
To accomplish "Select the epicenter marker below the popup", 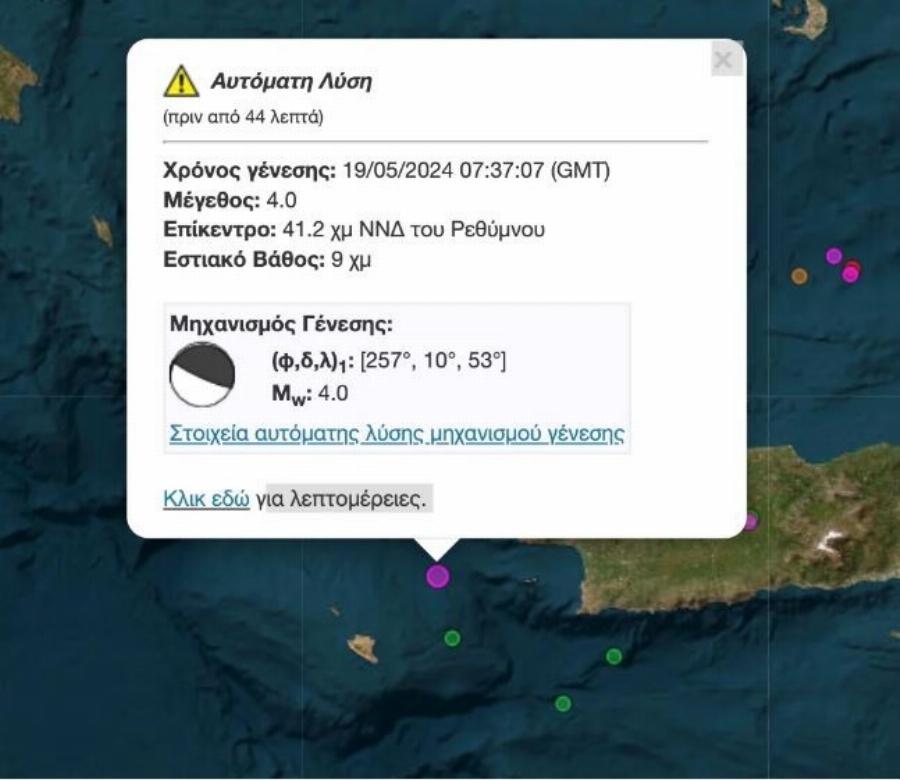I will [437, 575].
